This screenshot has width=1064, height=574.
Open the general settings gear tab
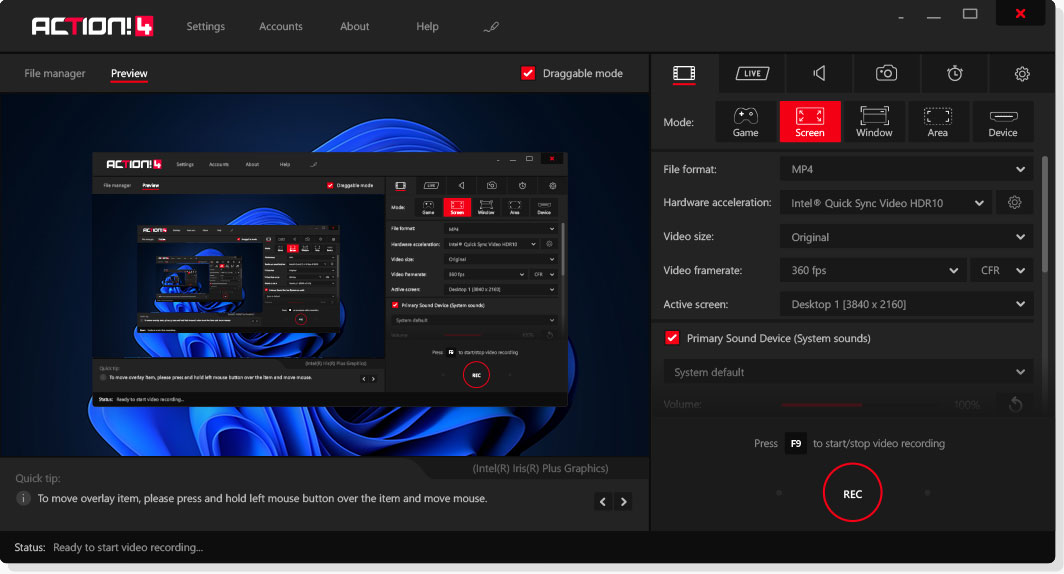coord(1021,73)
